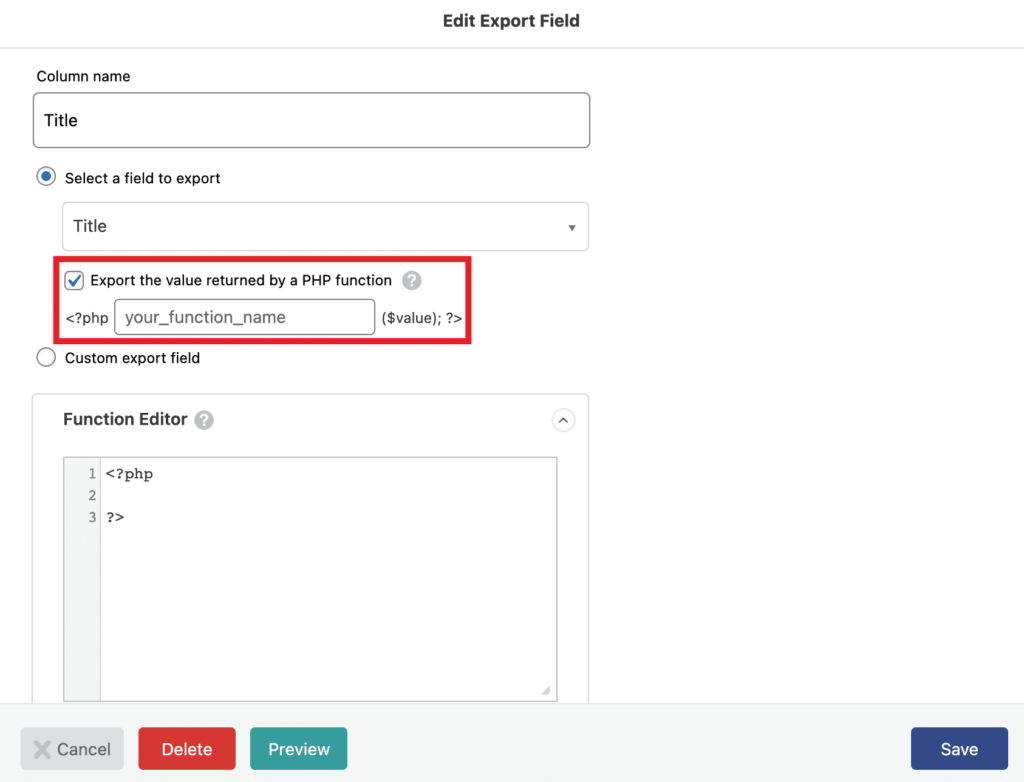Cancel editing the export field
This screenshot has height=782, width=1024.
[x=72, y=748]
